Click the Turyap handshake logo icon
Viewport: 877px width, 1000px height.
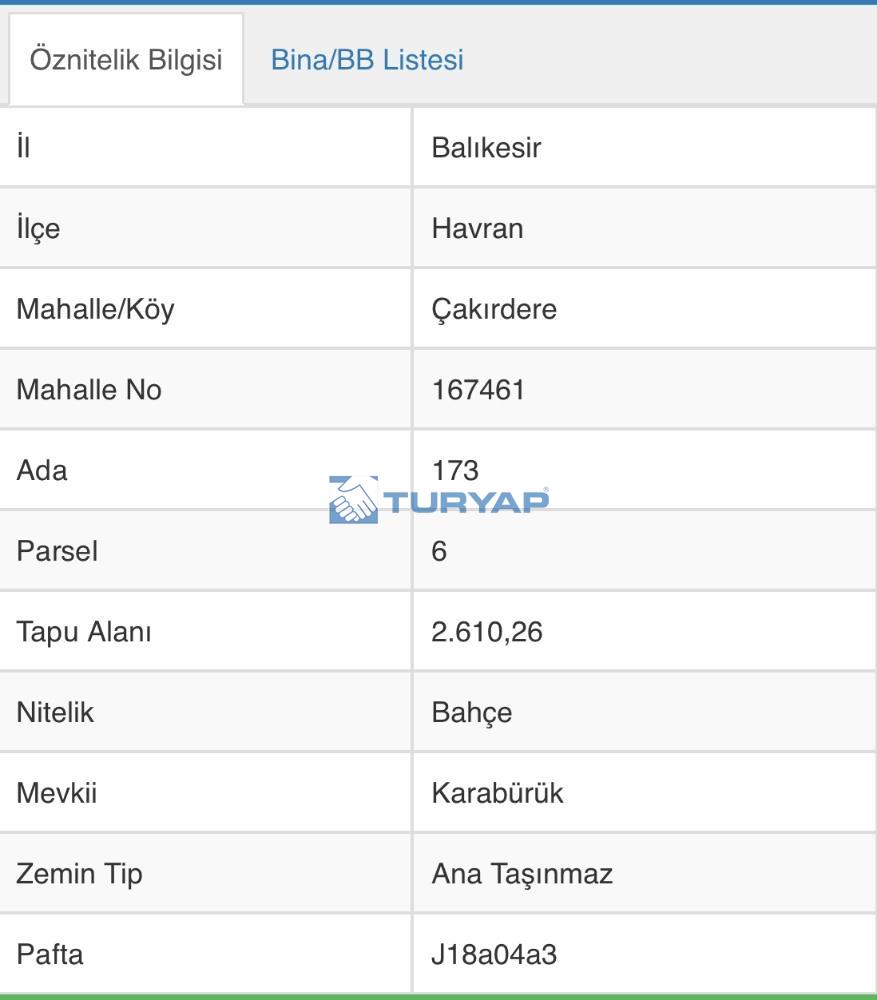click(353, 499)
